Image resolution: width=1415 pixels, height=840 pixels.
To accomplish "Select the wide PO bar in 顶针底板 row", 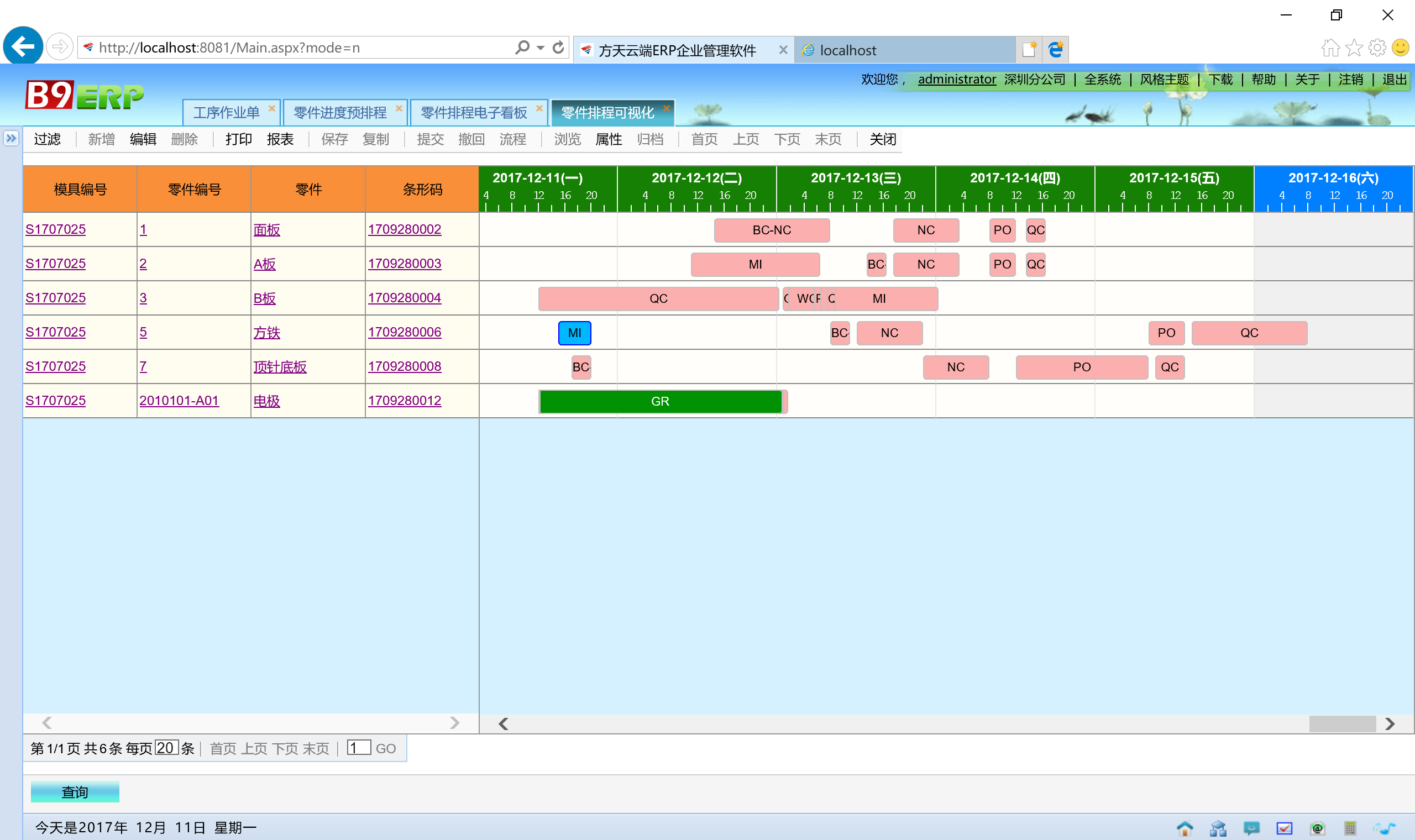I will pyautogui.click(x=1082, y=368).
